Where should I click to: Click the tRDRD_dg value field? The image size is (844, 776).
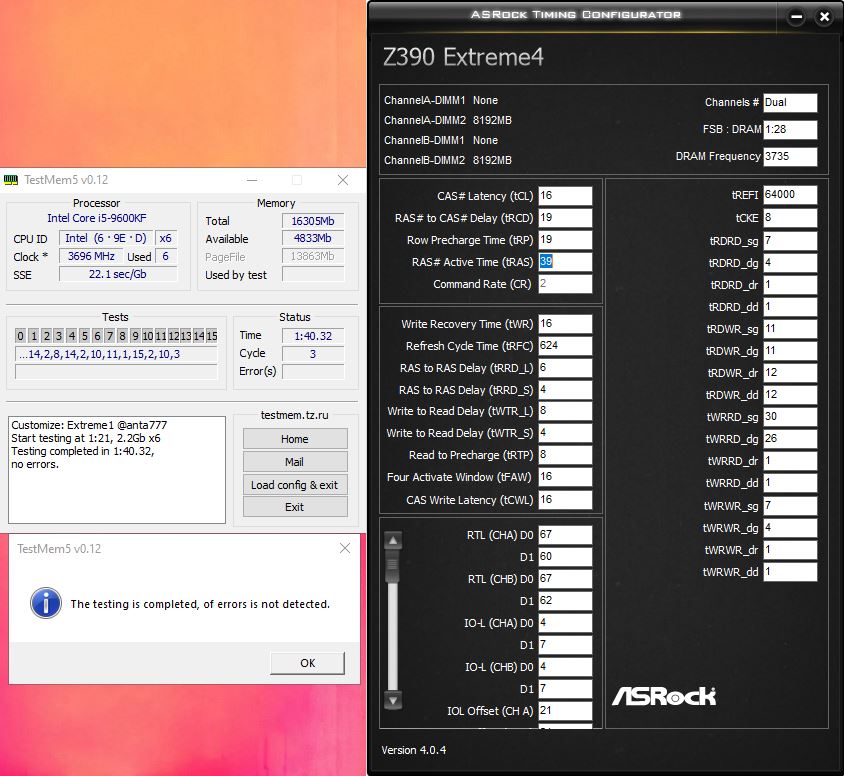pos(790,263)
